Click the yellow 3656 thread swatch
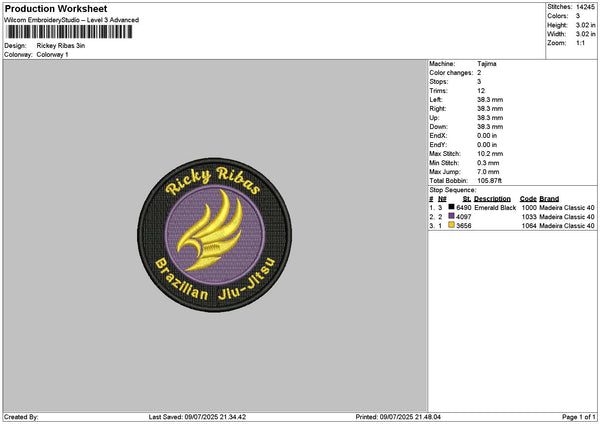The image size is (600, 424). (451, 225)
